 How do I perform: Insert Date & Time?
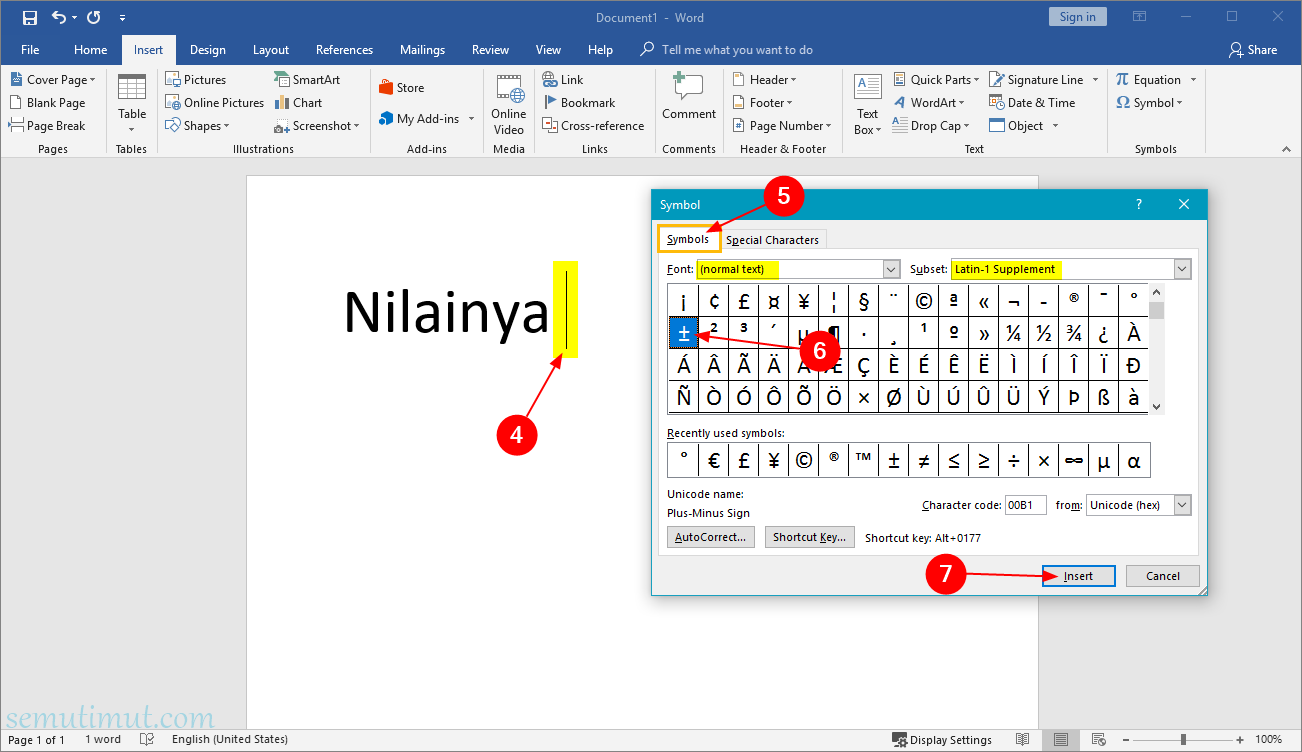pyautogui.click(x=1032, y=103)
